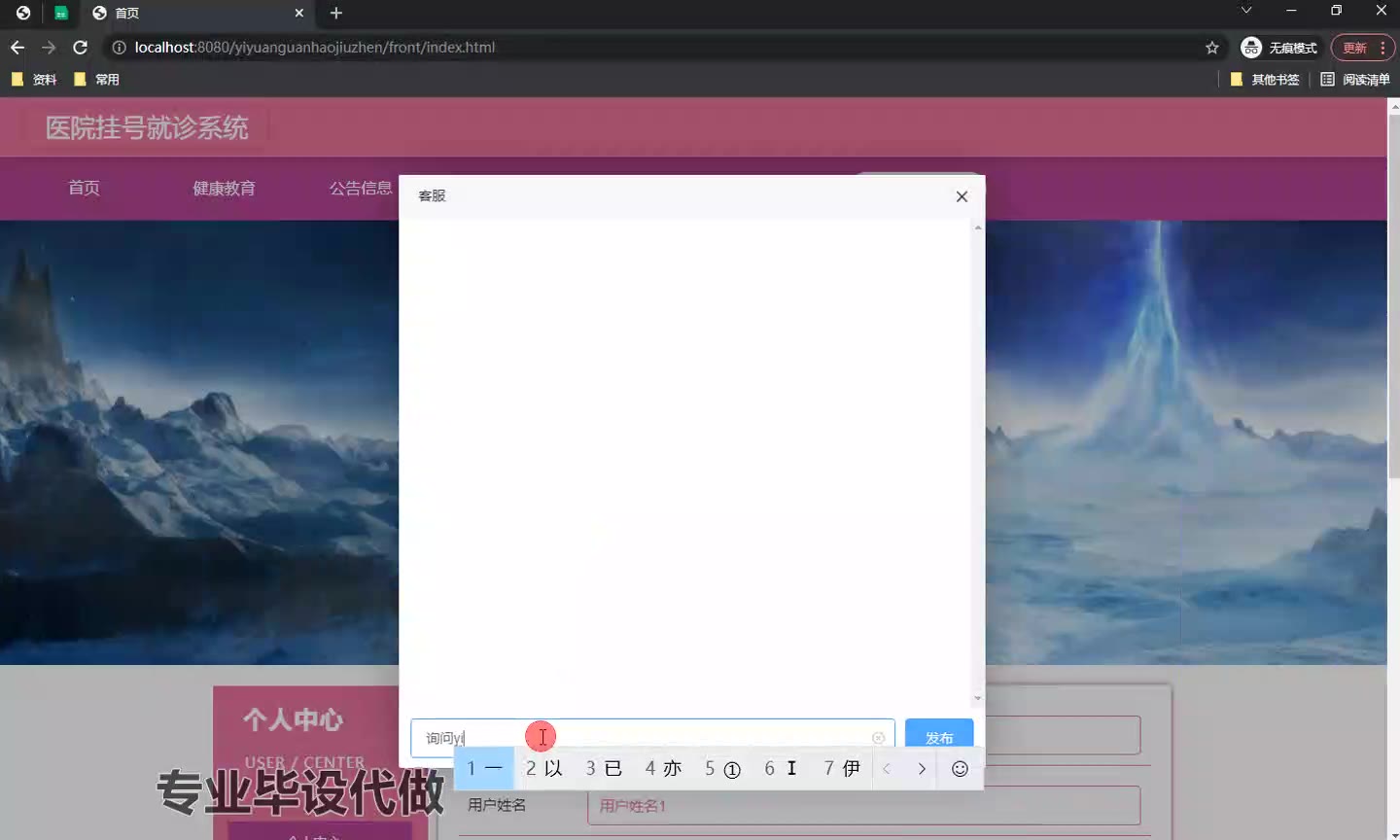1400x840 pixels.
Task: Reload the page with refresh icon
Action: [x=81, y=47]
